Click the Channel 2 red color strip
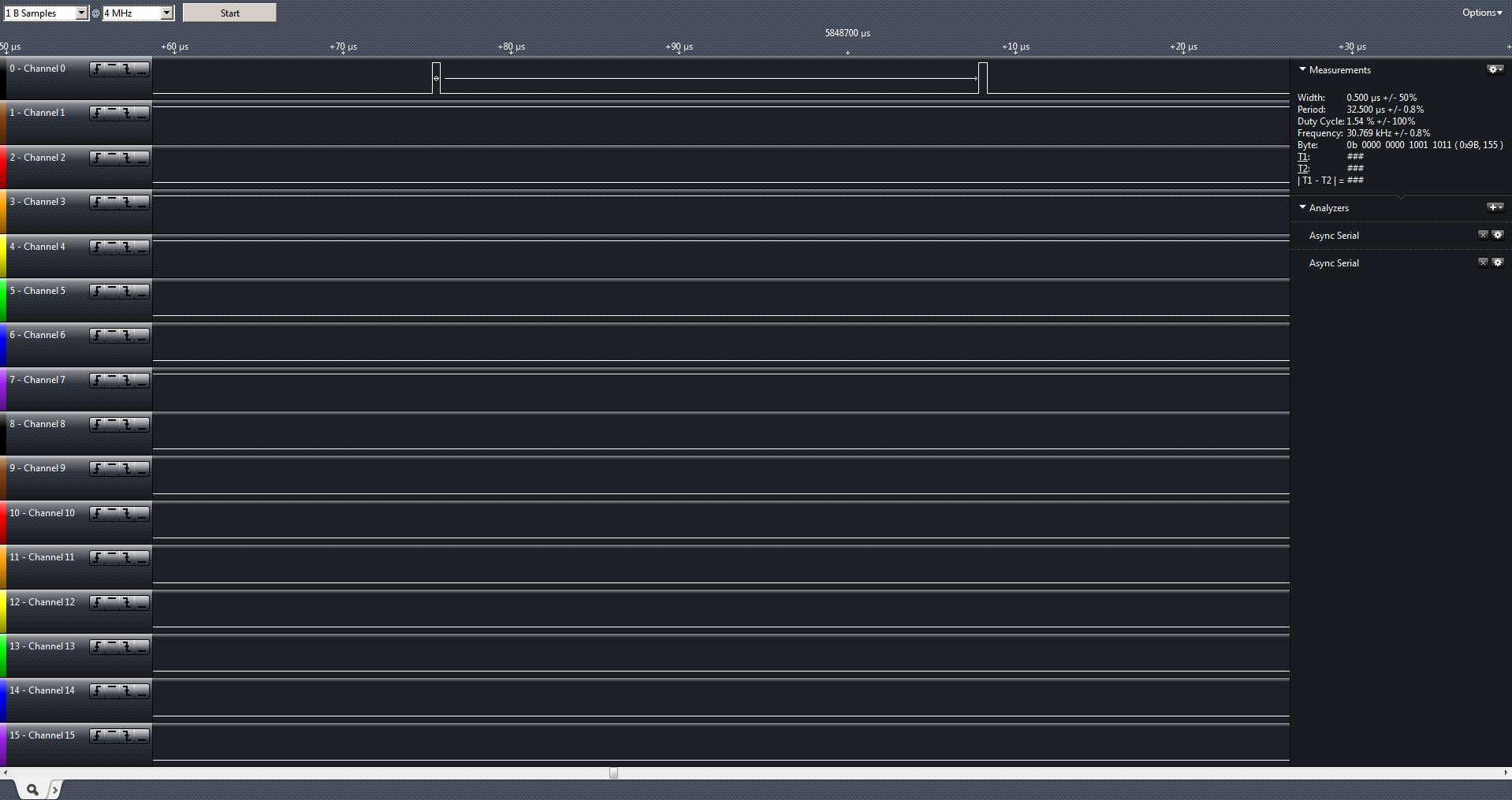The height and width of the screenshot is (800, 1512). point(3,167)
